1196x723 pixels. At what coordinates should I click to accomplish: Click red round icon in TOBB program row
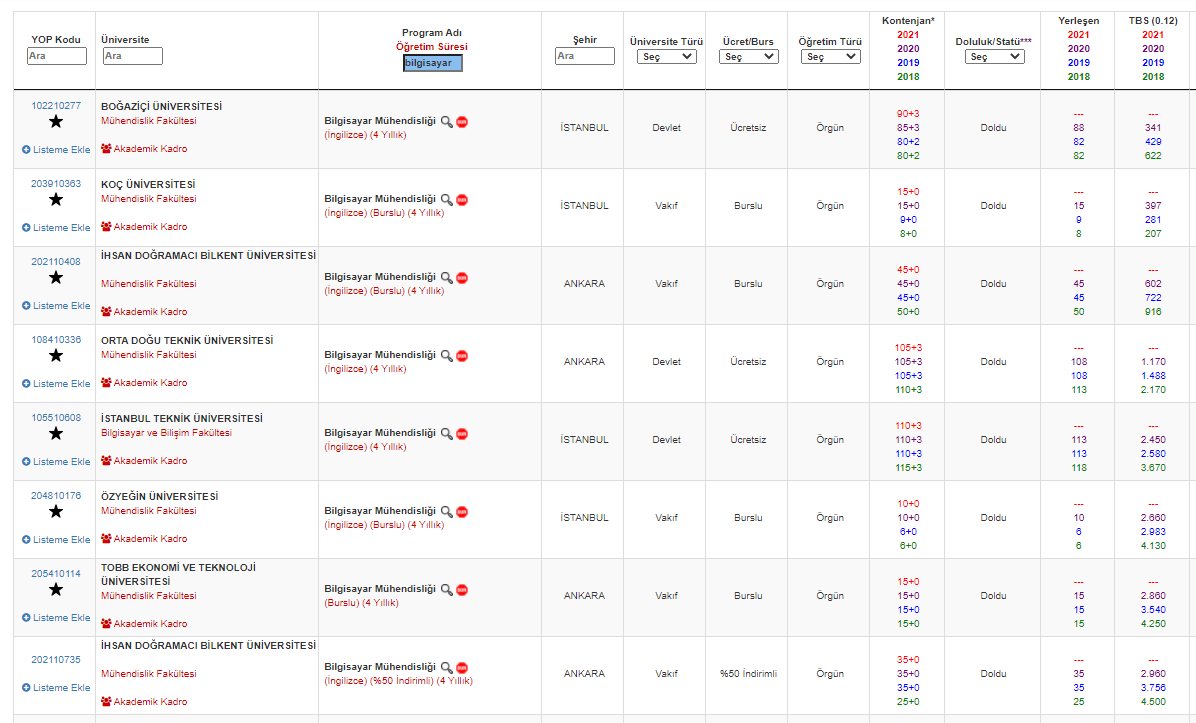(462, 590)
